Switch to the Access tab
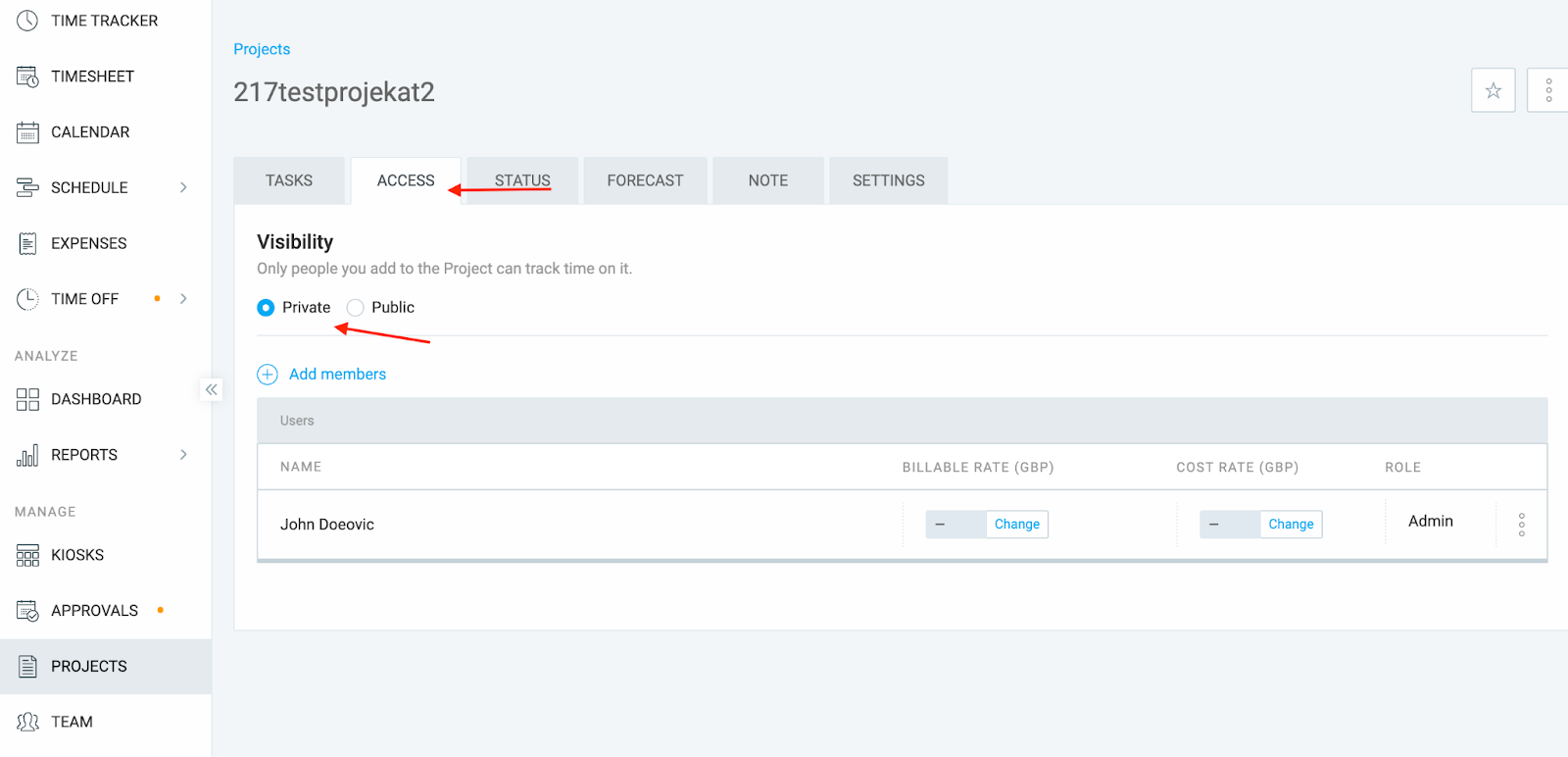 point(406,180)
